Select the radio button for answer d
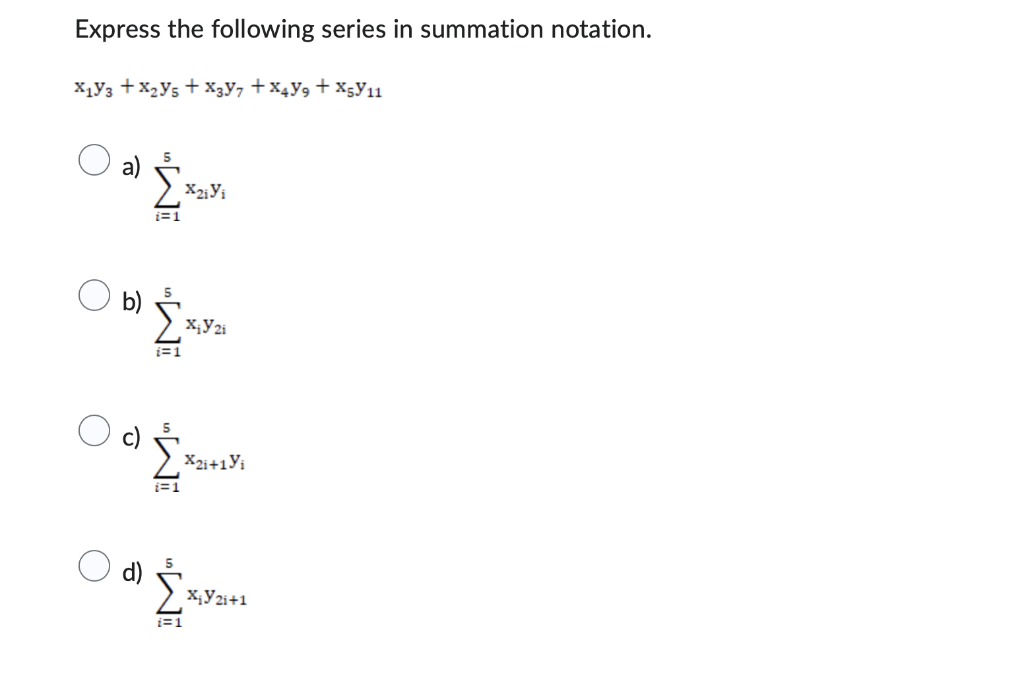This screenshot has height=680, width=1024. pyautogui.click(x=95, y=568)
